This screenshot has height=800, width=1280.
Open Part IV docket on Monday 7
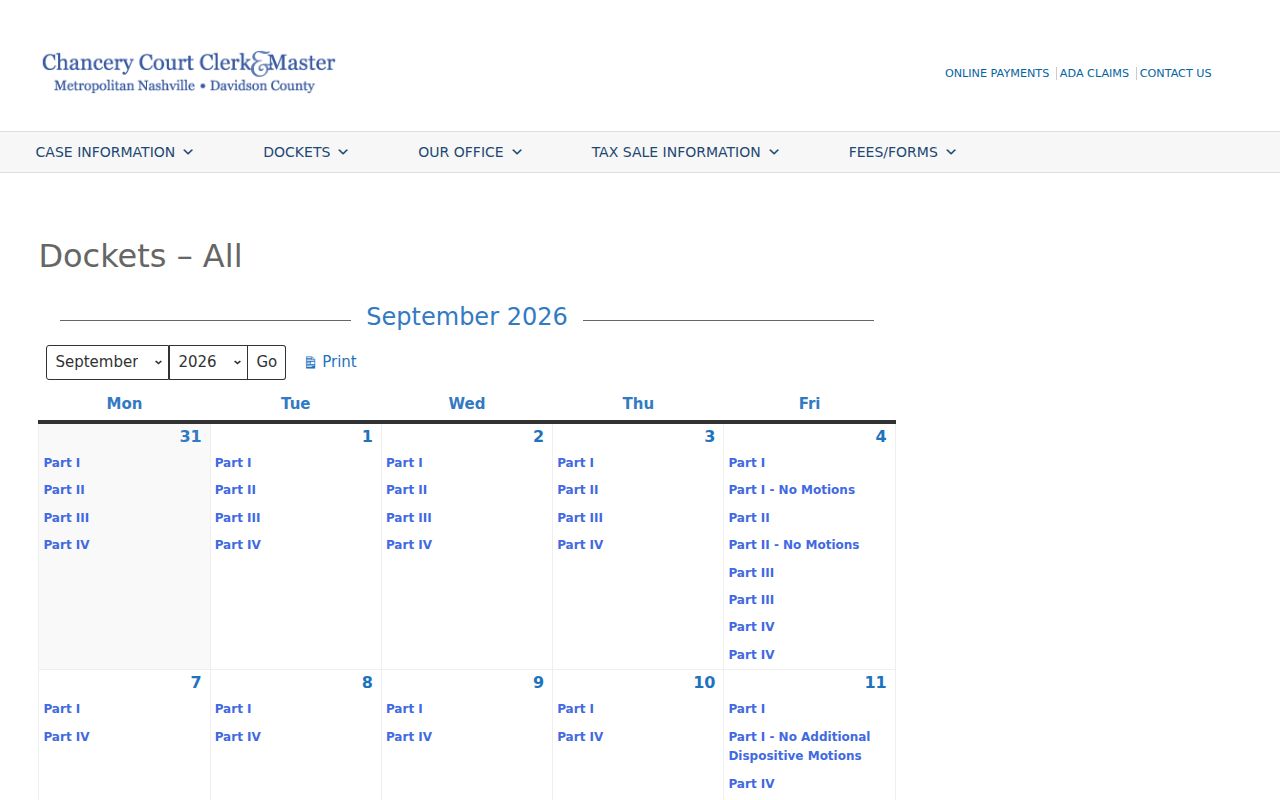[67, 737]
